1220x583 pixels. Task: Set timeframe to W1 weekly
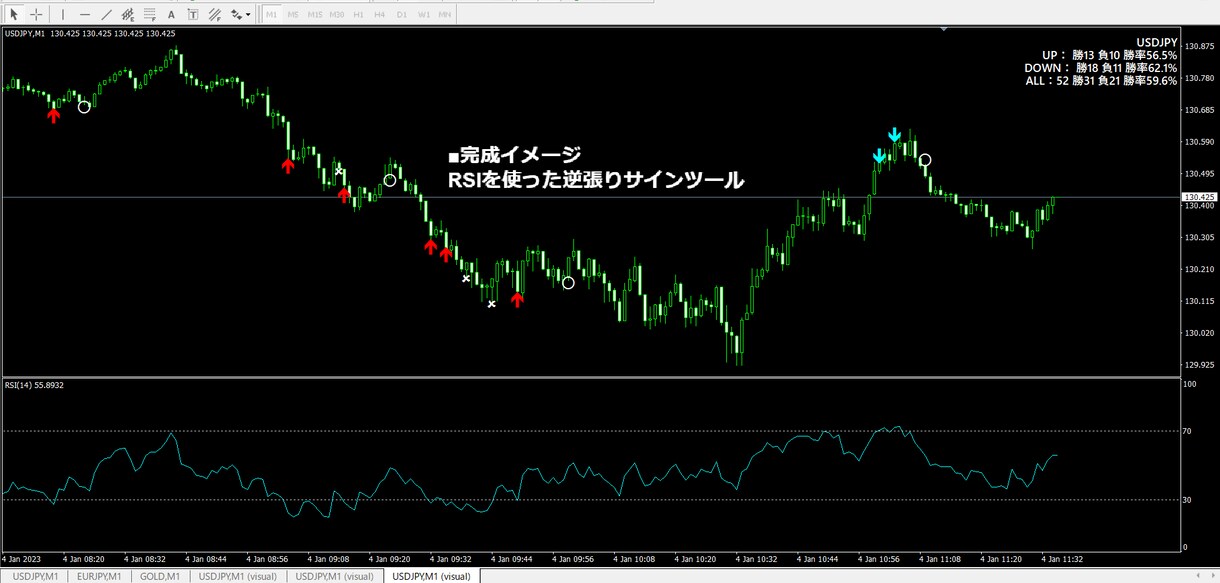point(424,15)
